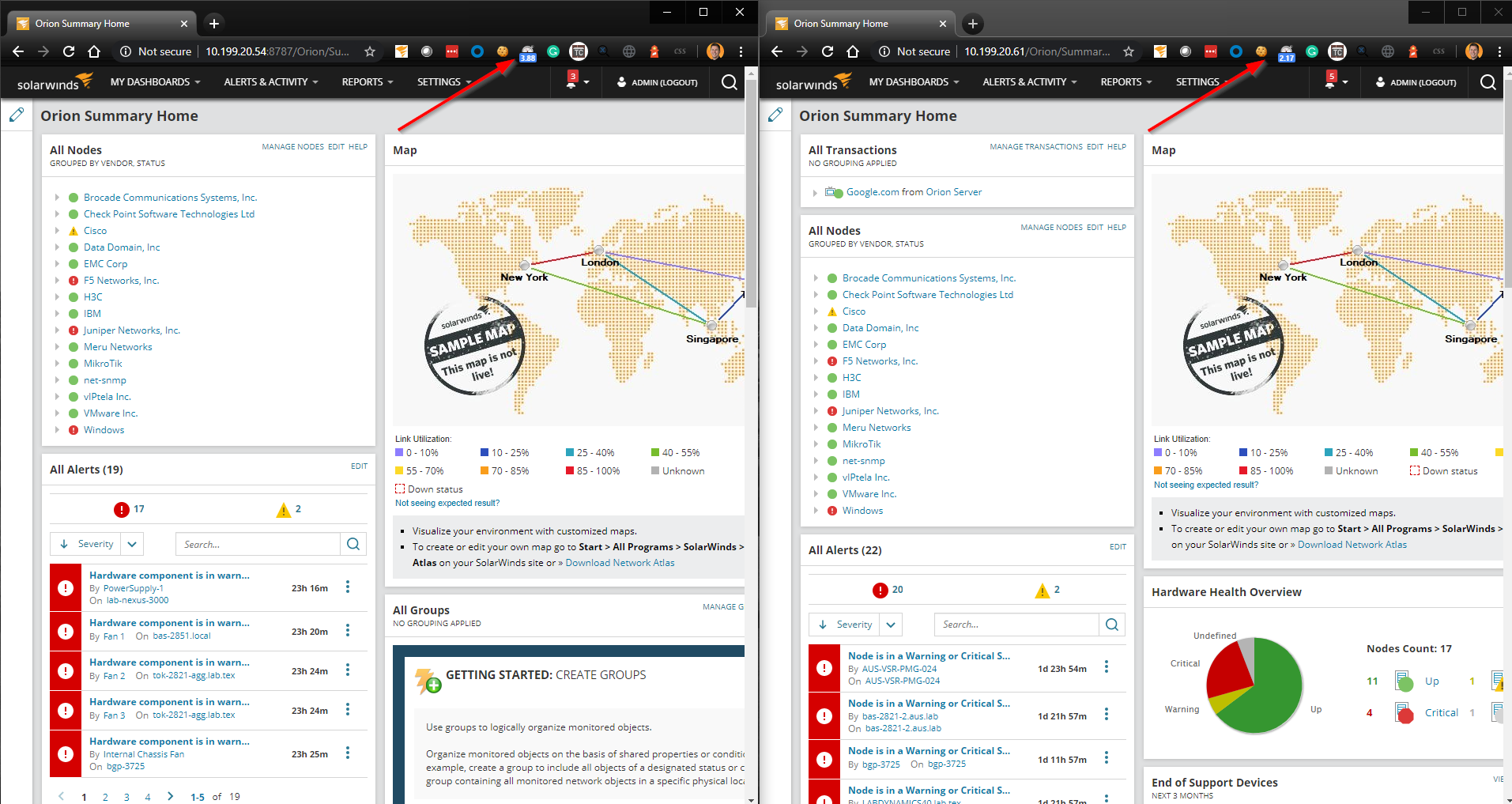Open Reports menu in right window
1512x804 pixels.
[x=1126, y=82]
